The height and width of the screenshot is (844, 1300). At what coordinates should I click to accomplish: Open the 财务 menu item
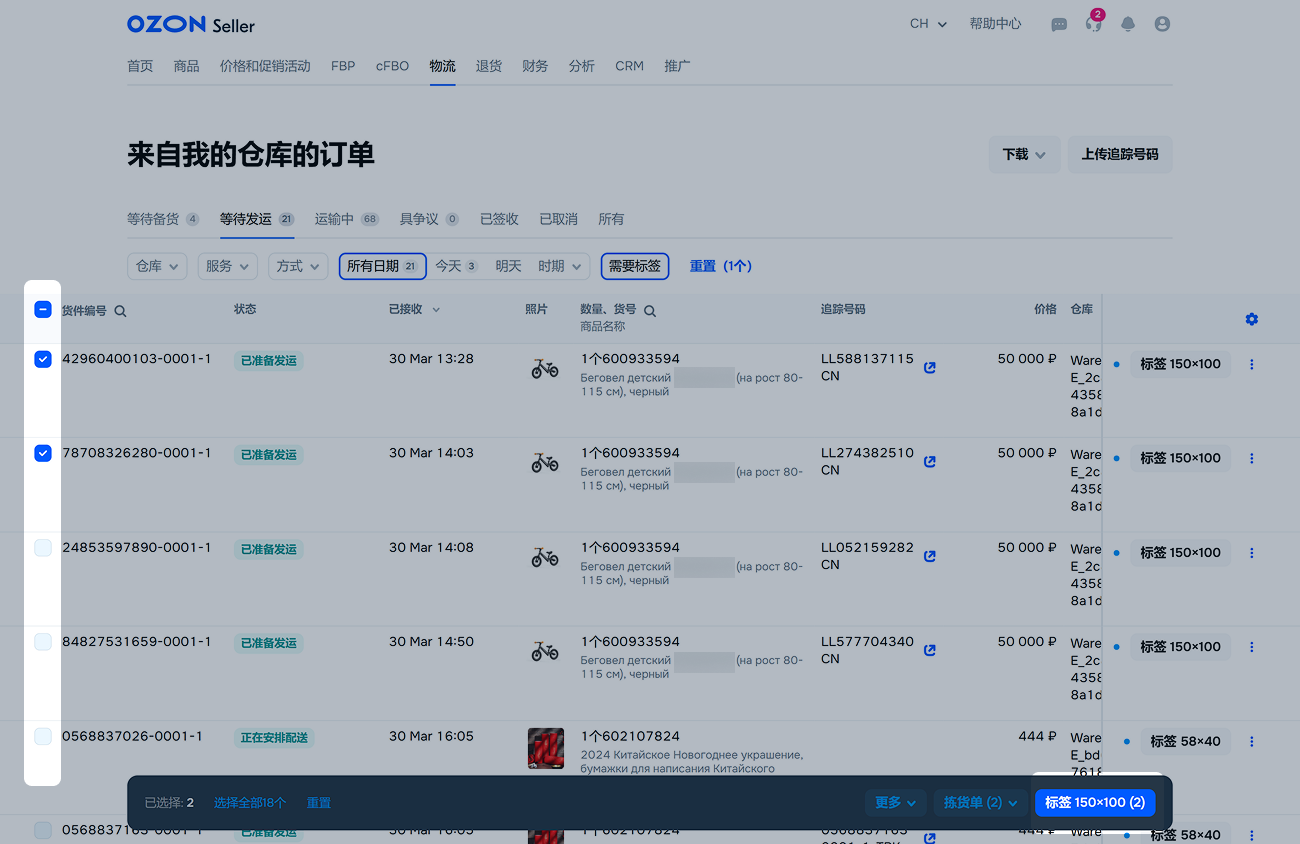(535, 66)
